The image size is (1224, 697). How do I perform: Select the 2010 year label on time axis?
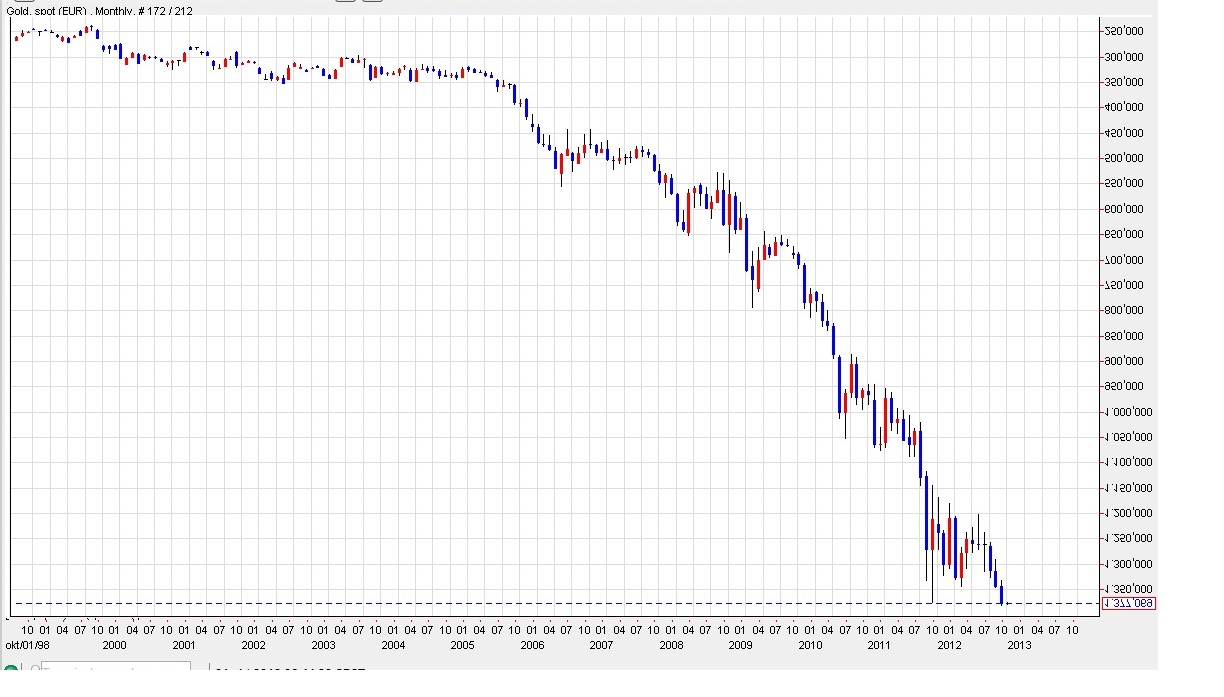click(809, 646)
